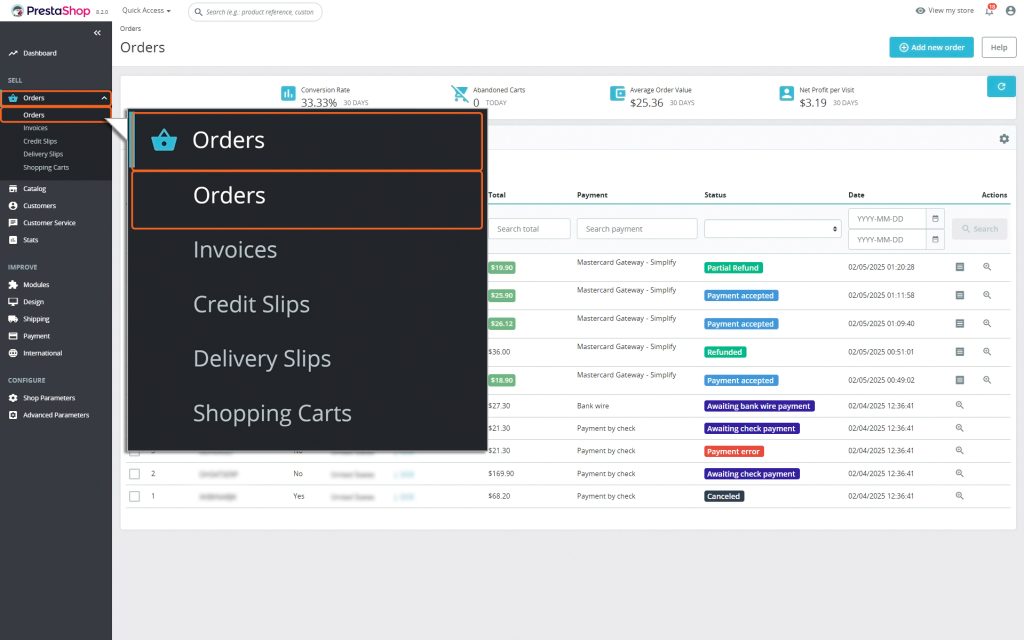Focus the top product search box
This screenshot has height=640, width=1024.
tap(255, 12)
